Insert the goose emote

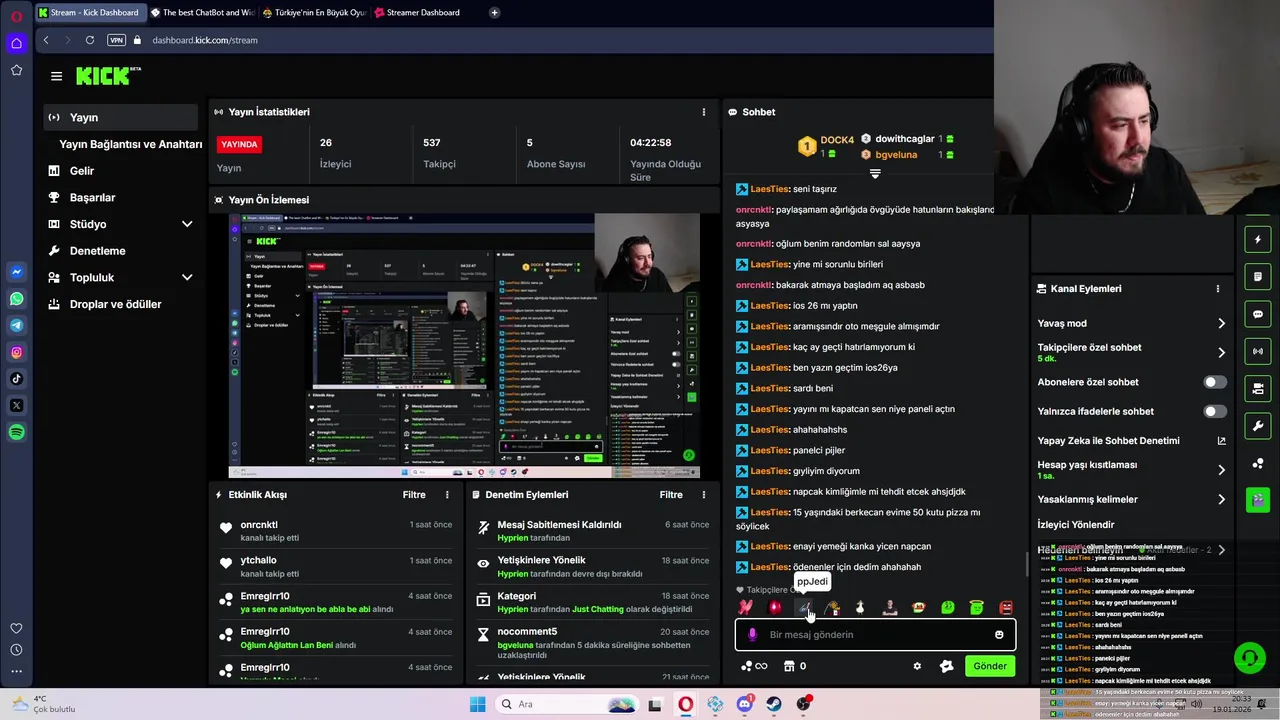pyautogui.click(x=860, y=607)
